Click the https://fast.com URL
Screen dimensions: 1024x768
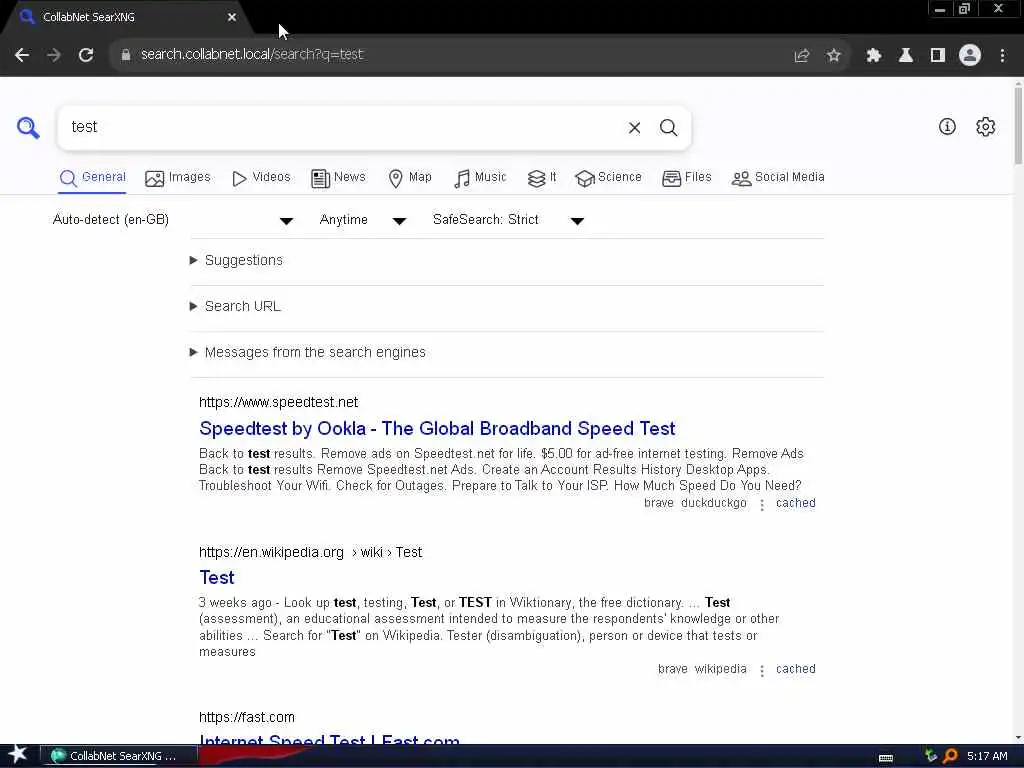click(247, 718)
